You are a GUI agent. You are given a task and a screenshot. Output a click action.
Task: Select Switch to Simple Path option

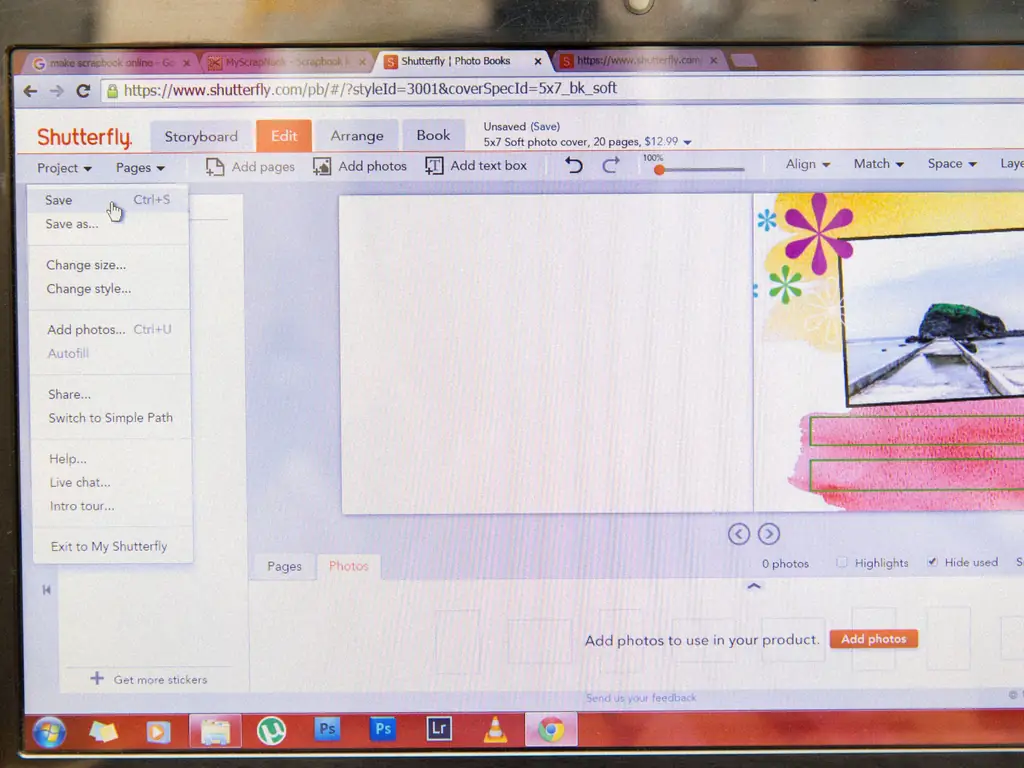[x=110, y=417]
